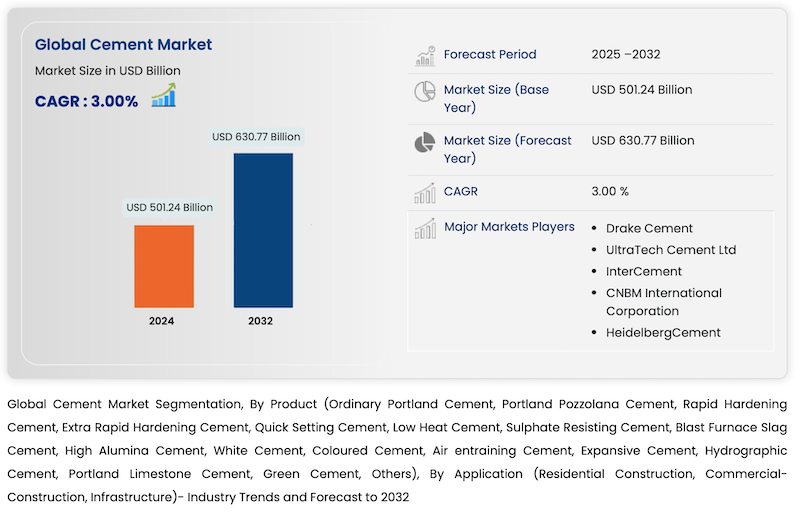This screenshot has height=516, width=800.
Task: Click the 2025 –2032 forecast period value
Action: (626, 55)
